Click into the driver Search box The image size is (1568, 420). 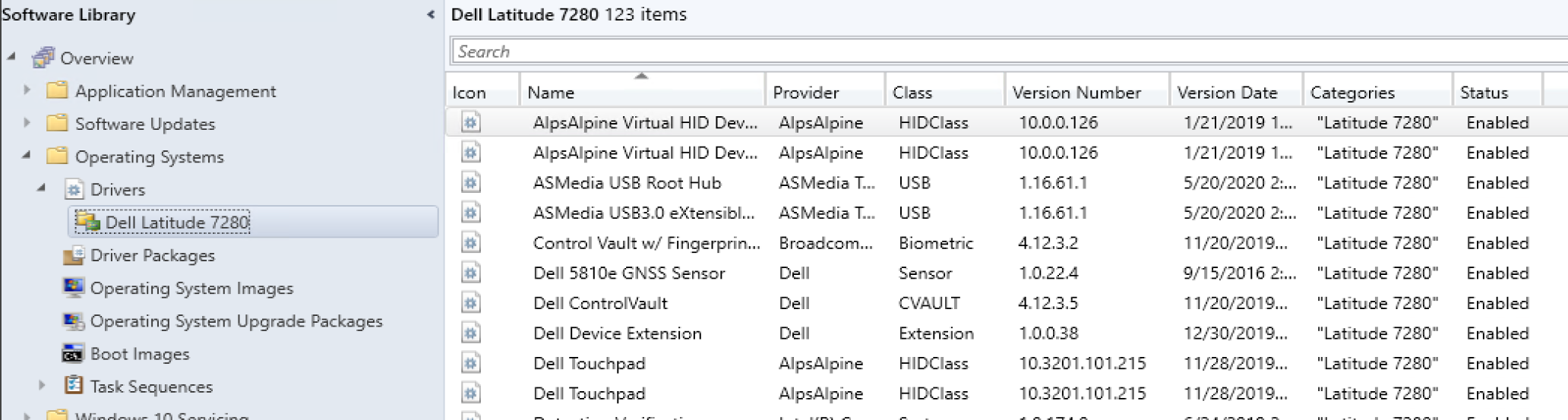click(x=988, y=52)
